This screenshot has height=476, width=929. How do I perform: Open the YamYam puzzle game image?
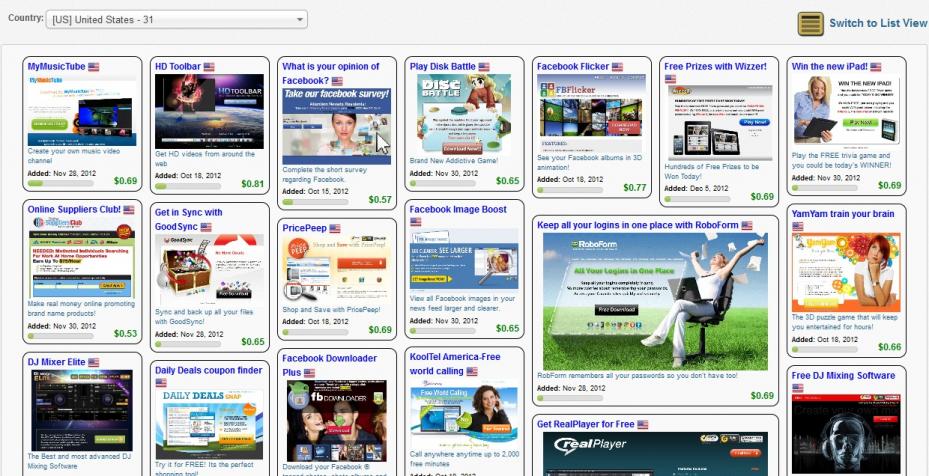(846, 272)
